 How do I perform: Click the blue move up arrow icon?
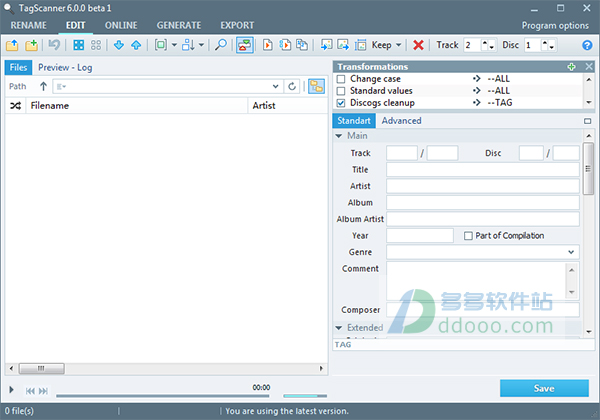(136, 45)
